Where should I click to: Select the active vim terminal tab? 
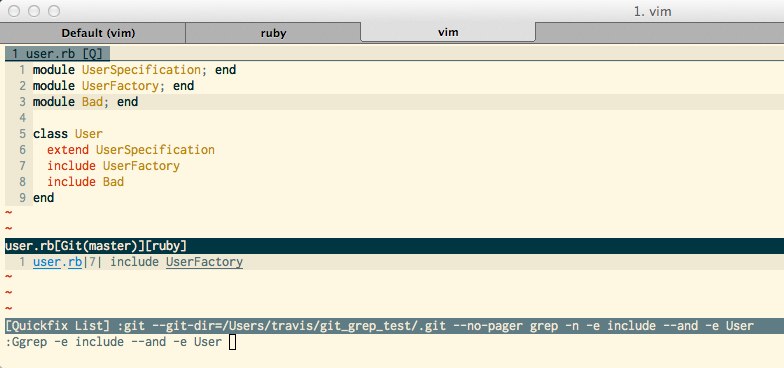(x=448, y=33)
